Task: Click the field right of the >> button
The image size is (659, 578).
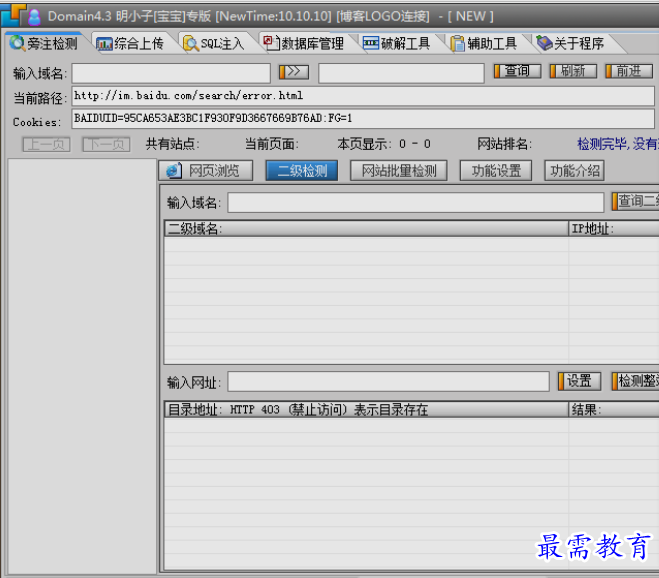Action: coord(401,73)
